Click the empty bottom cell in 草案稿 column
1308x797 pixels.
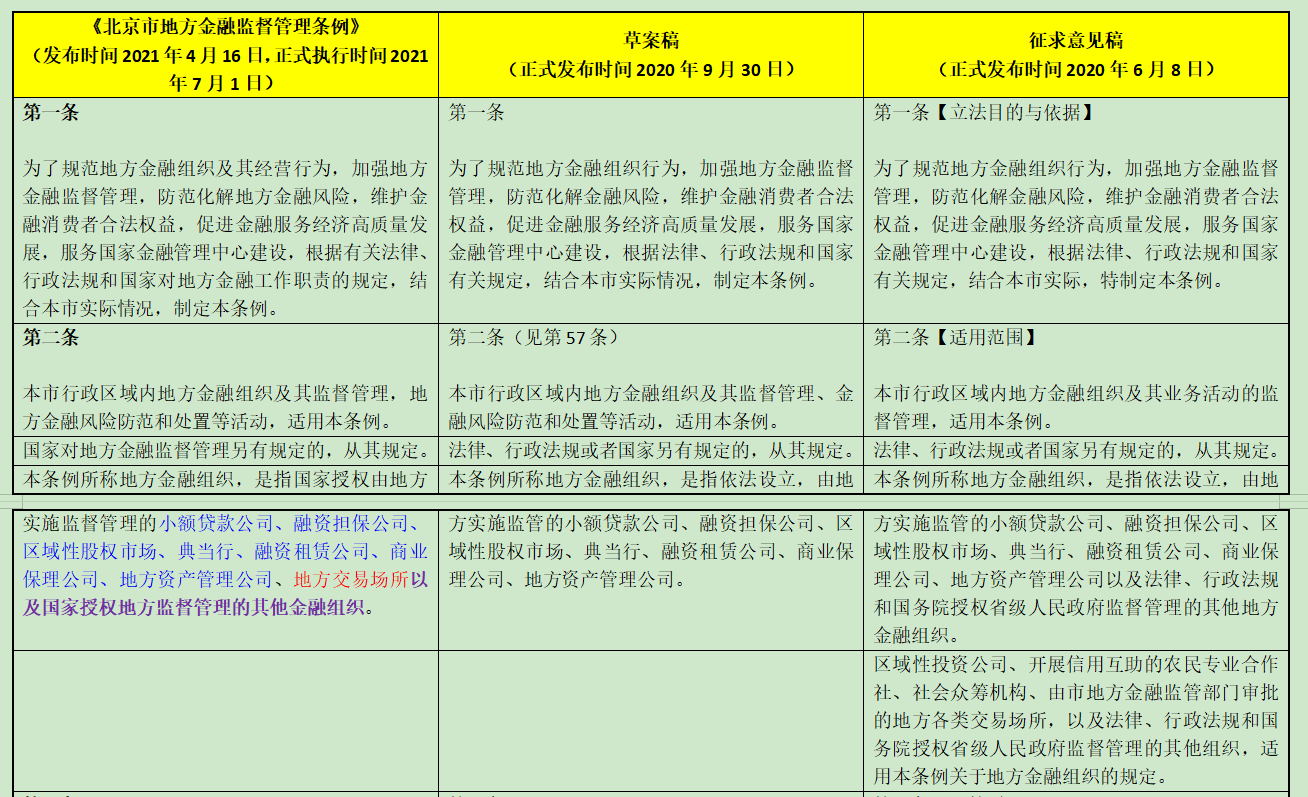pos(650,720)
